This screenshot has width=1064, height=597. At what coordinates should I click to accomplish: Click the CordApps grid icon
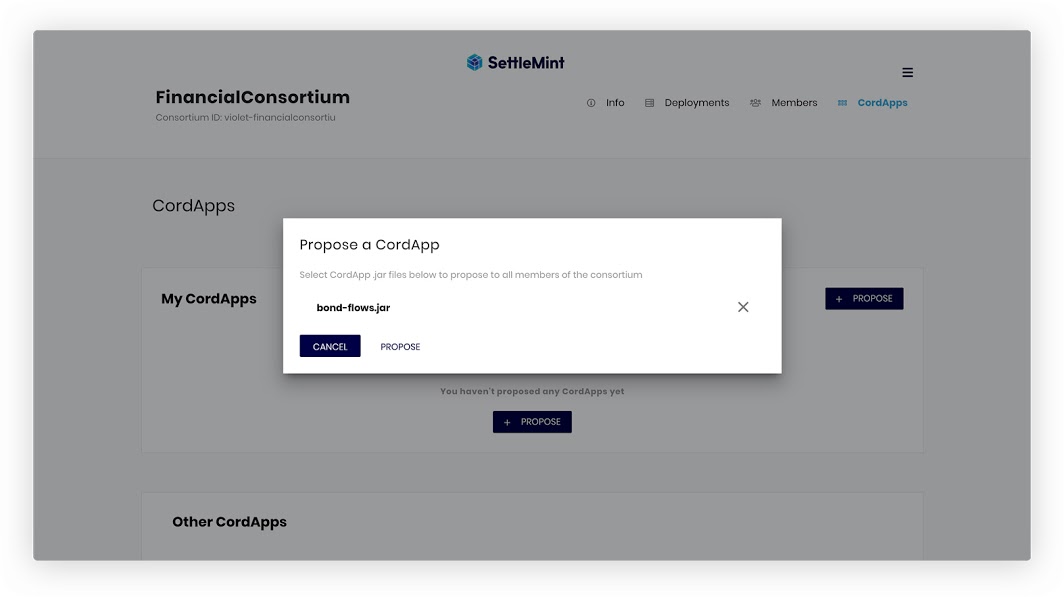click(842, 103)
